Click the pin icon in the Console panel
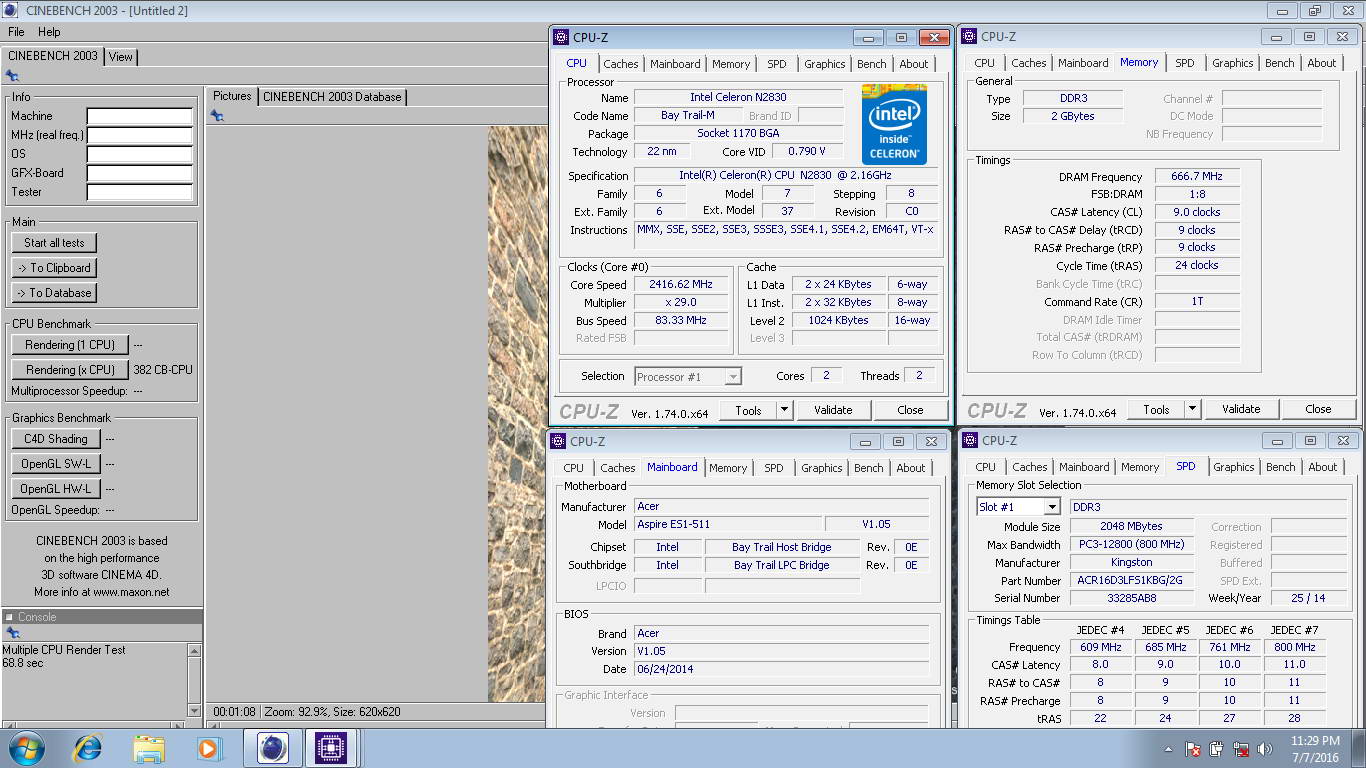 click(12, 633)
